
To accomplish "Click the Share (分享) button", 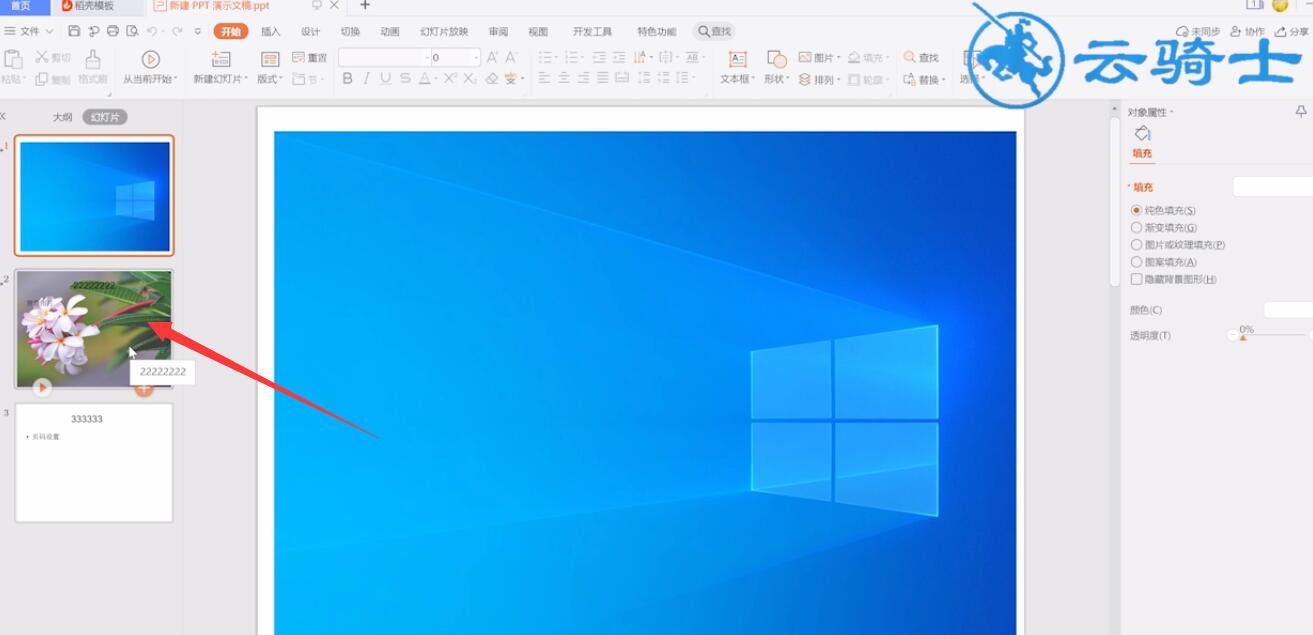I will (1292, 32).
